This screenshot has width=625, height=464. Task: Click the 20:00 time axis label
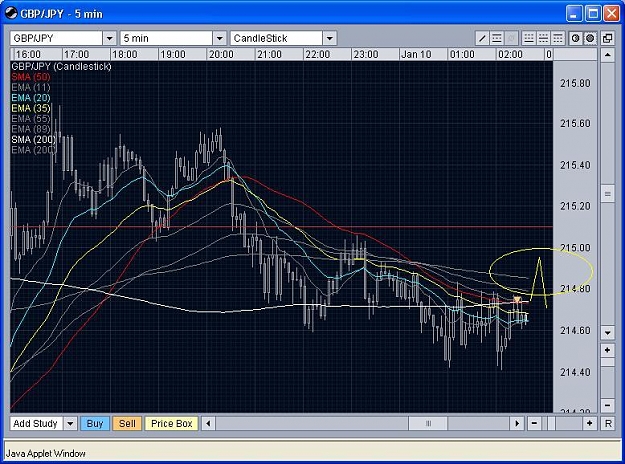221,54
